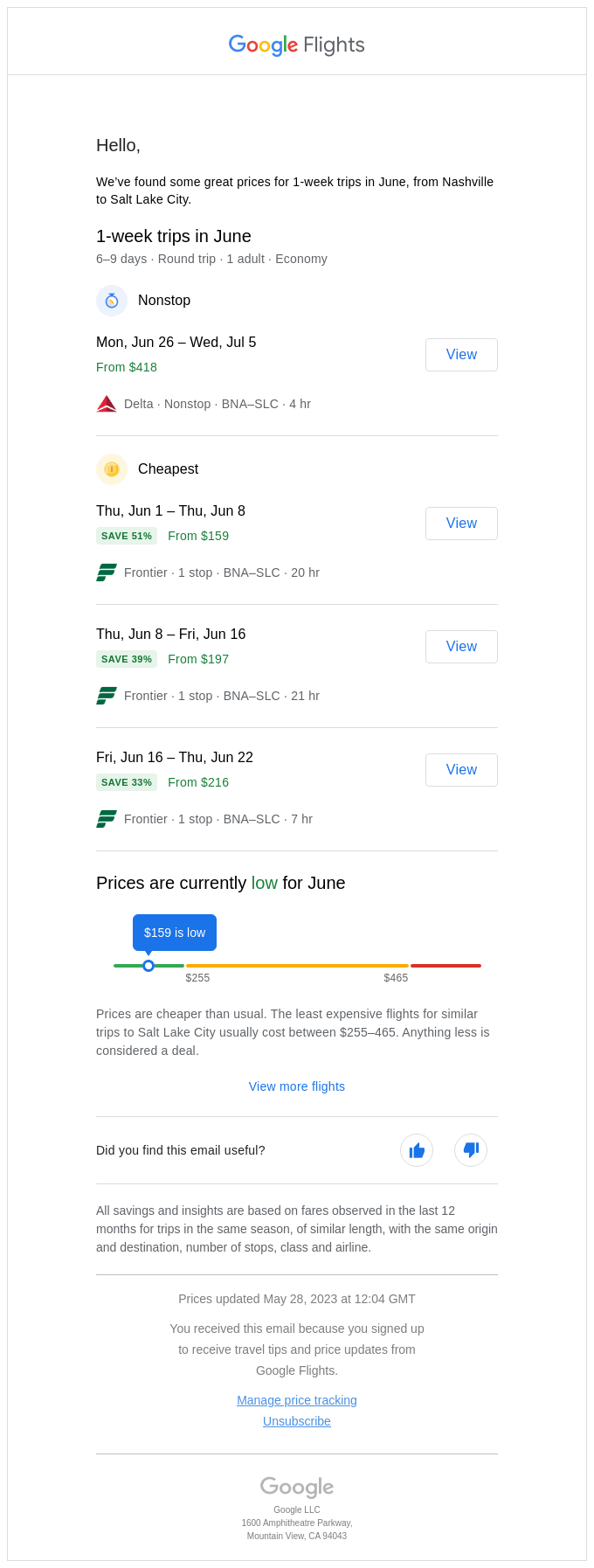View the Jun 26 – Jul 5 nonstop trip
Viewport: 594px width, 1568px height.
click(461, 355)
